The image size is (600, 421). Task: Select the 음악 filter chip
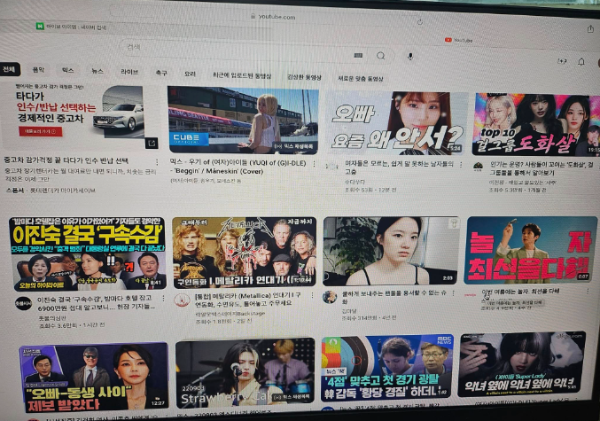38,70
